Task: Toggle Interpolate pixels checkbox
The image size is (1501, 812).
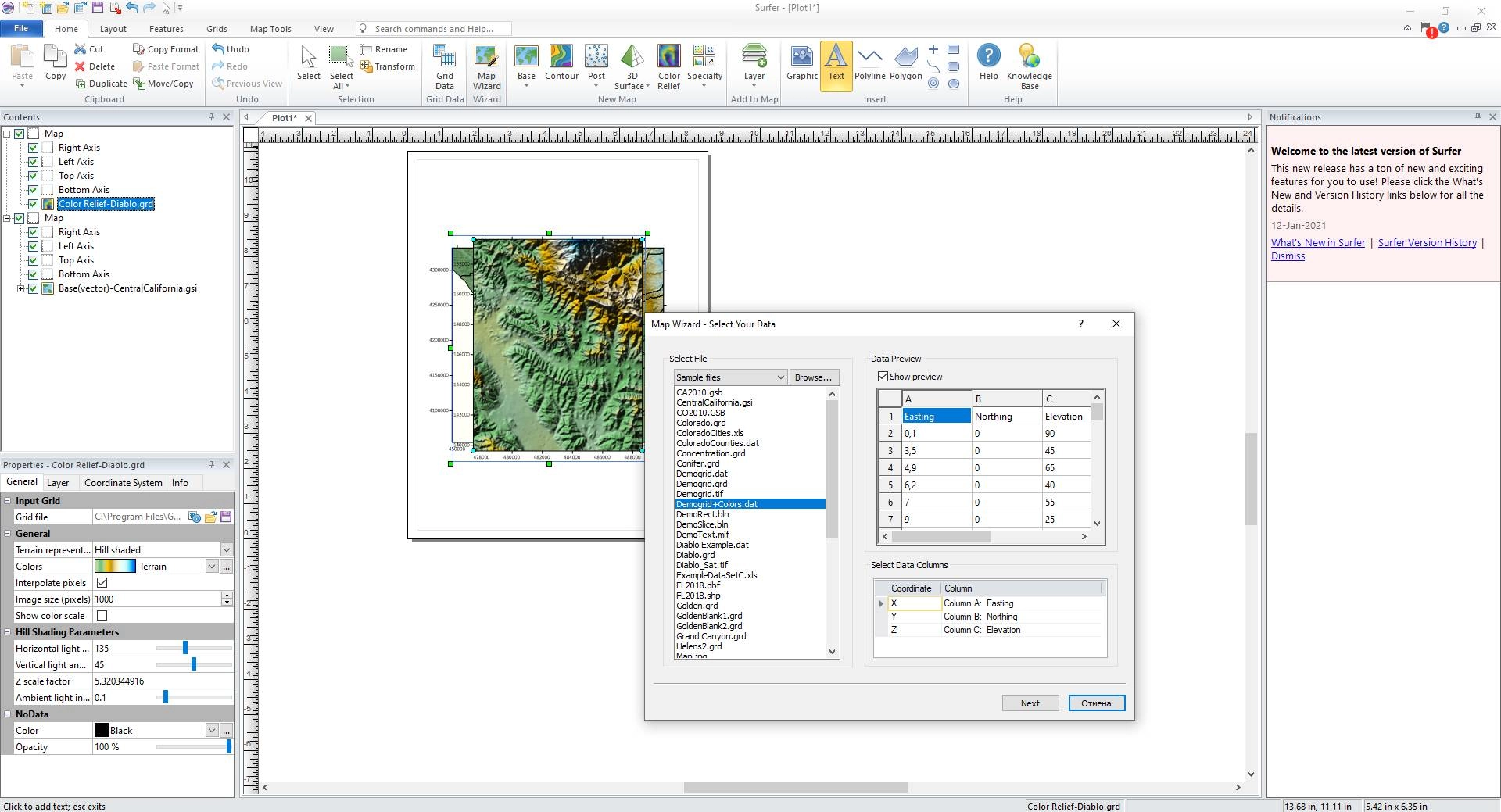Action: click(x=102, y=583)
